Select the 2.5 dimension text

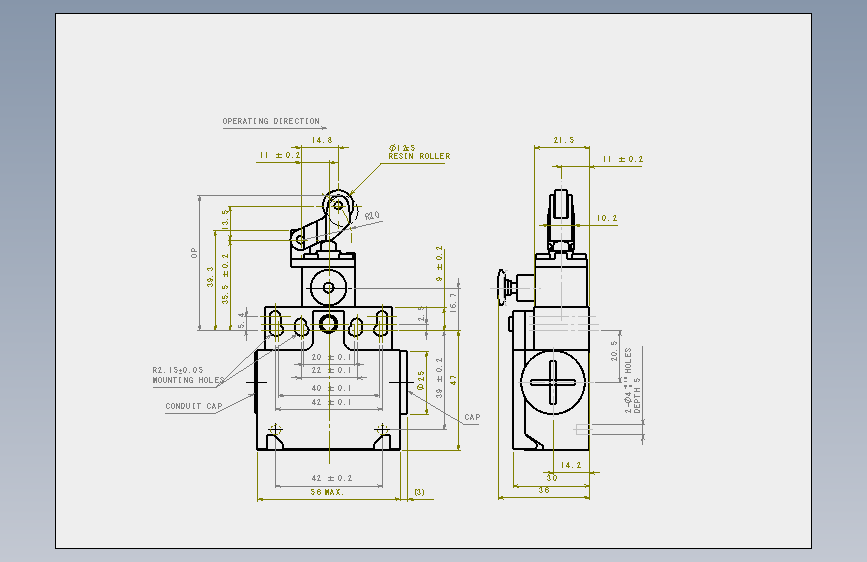click(421, 314)
